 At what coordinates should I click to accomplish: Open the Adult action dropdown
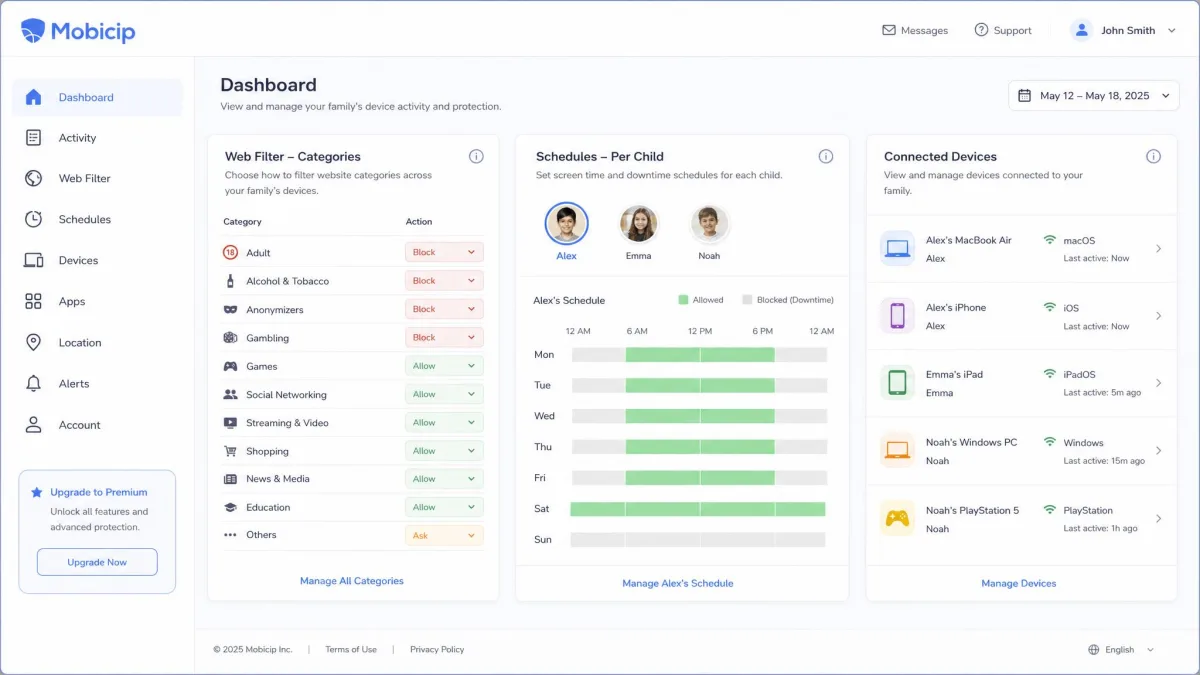click(x=444, y=253)
